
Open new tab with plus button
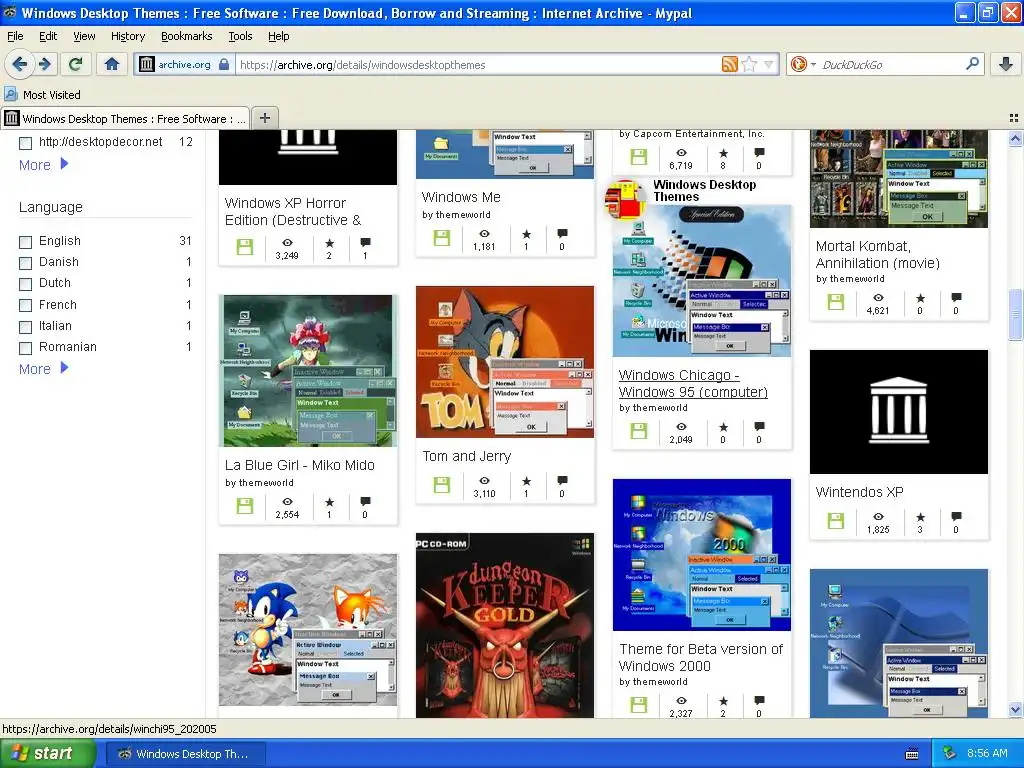point(264,118)
